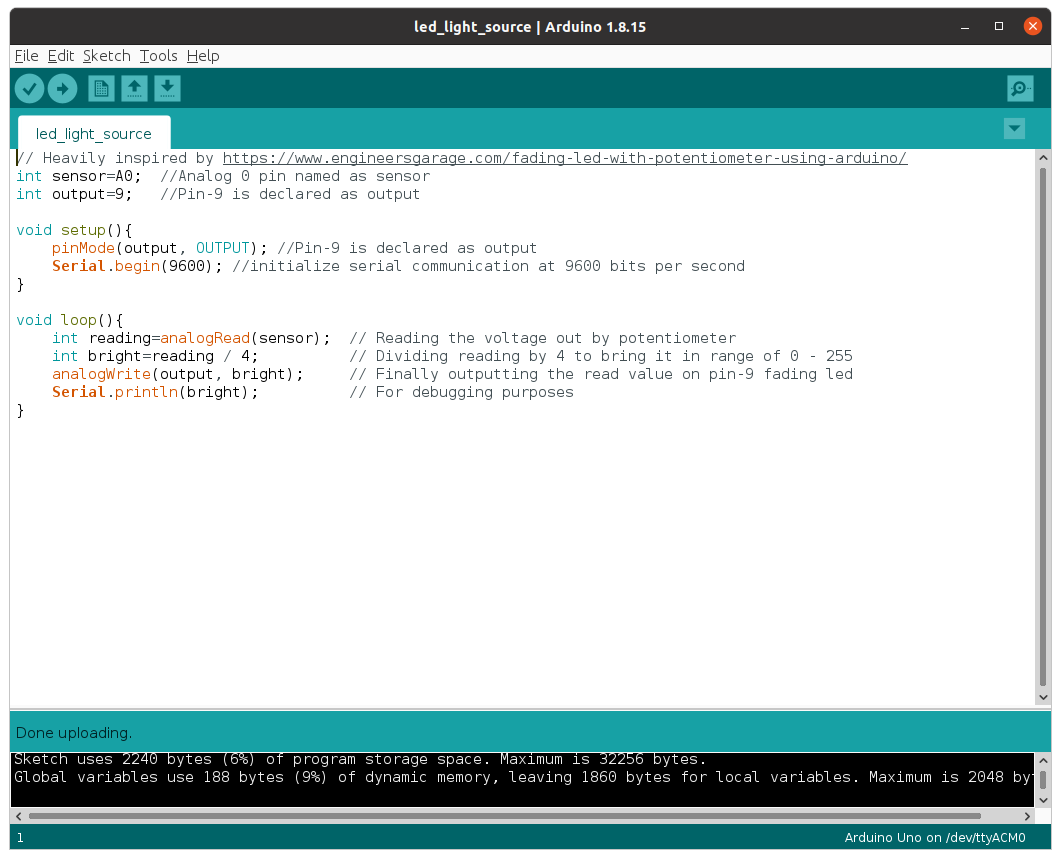Select the led_light_source tab

point(93,132)
